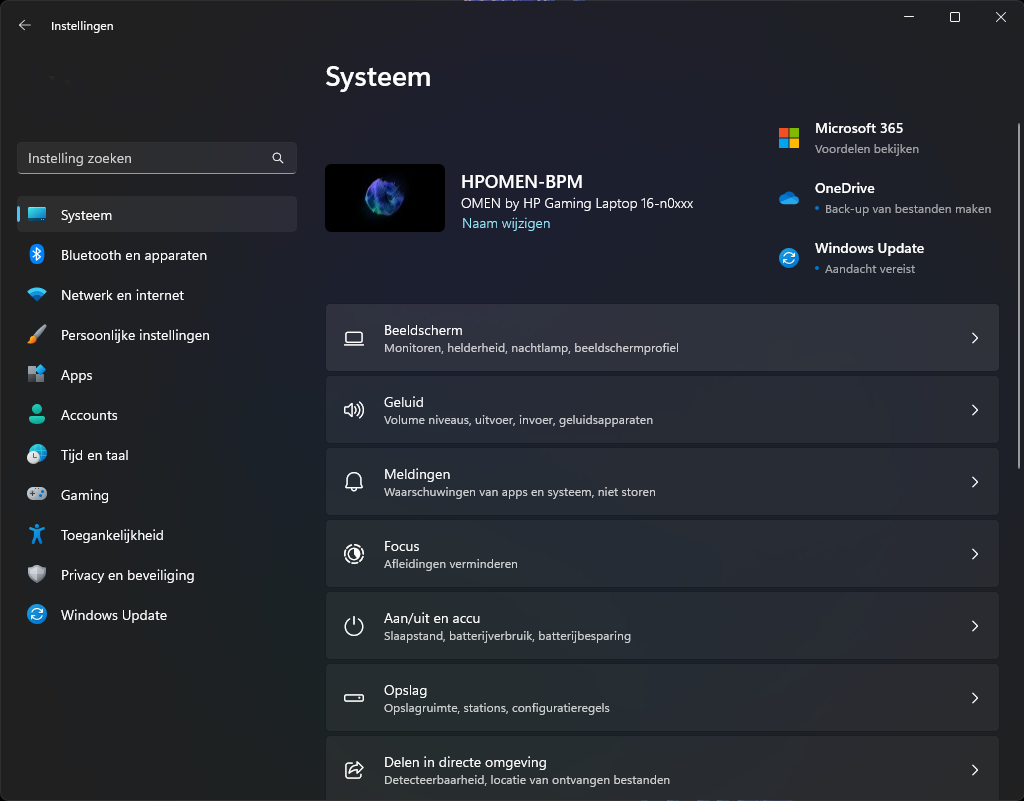Screen dimensions: 1024x801
Task: Open Persoonlijke instellingen section
Action: [x=157, y=335]
